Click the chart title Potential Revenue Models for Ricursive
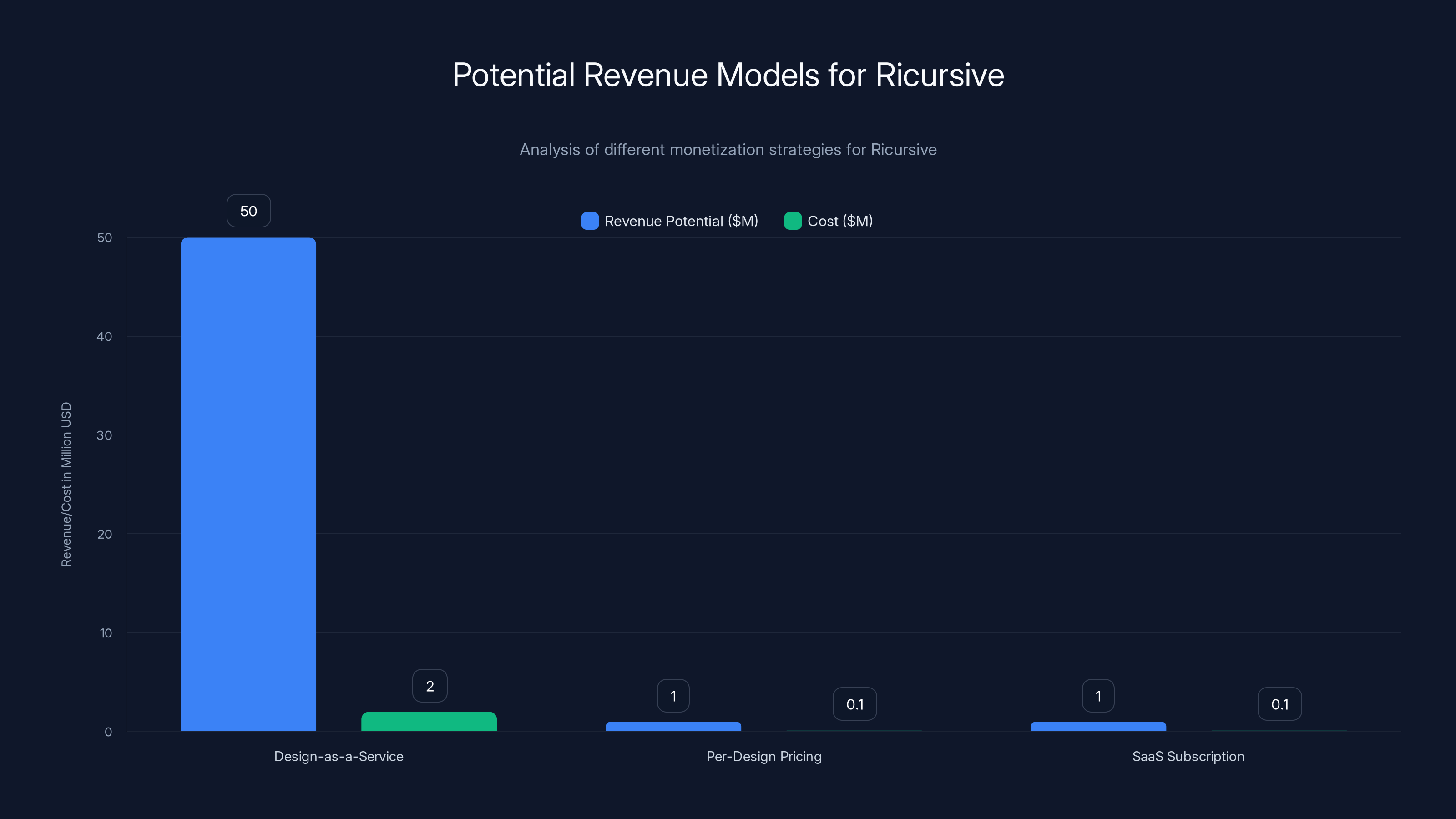 click(728, 75)
